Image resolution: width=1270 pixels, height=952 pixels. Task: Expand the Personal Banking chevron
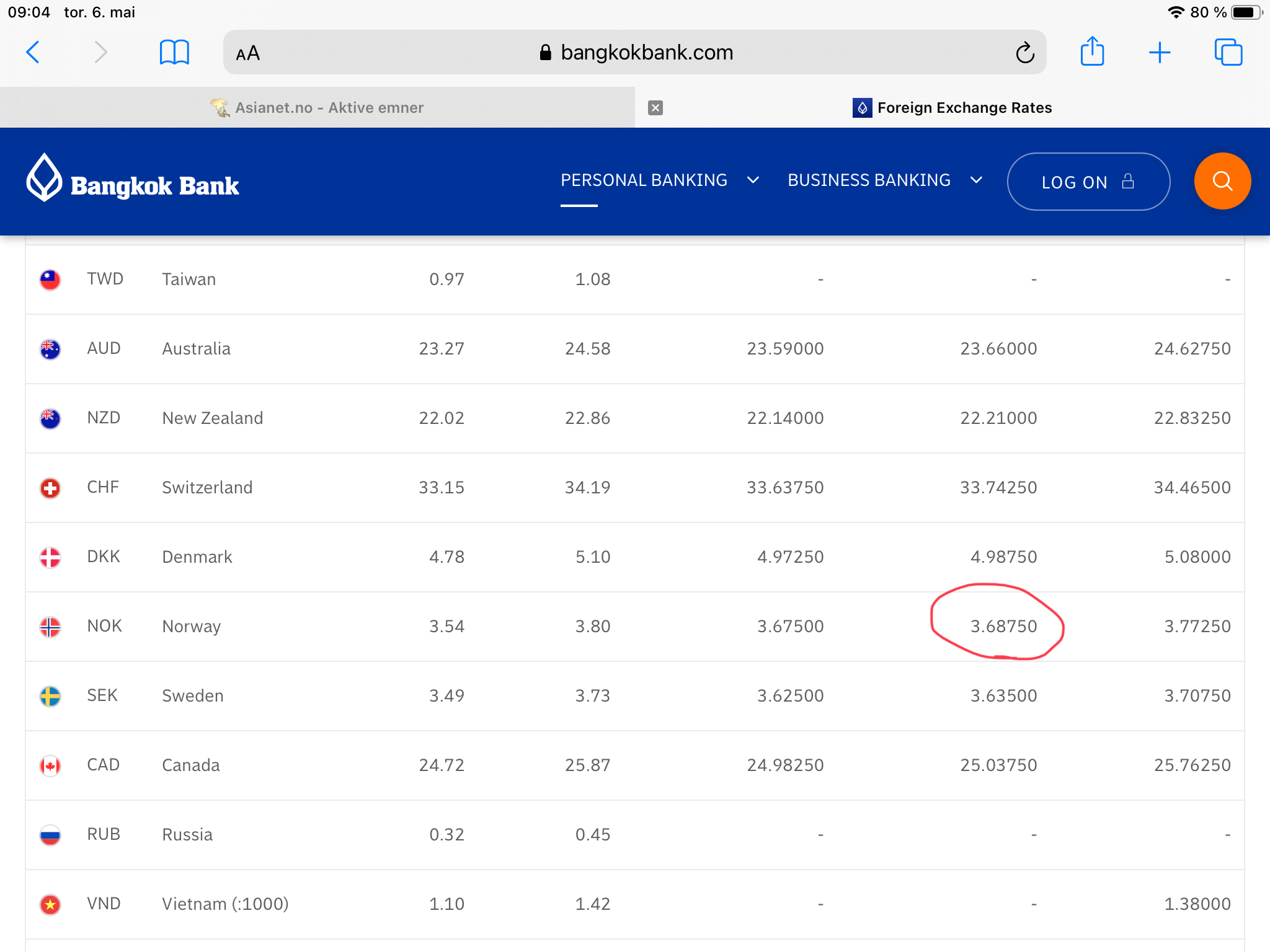753,180
